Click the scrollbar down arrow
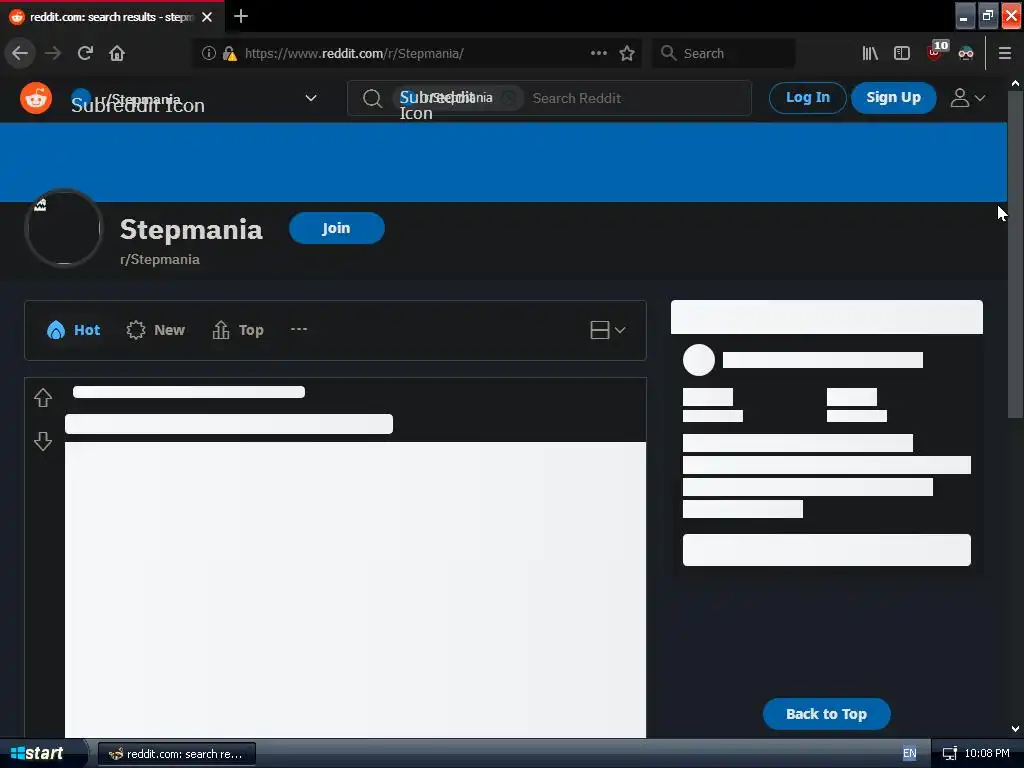This screenshot has width=1024, height=768. (1015, 729)
